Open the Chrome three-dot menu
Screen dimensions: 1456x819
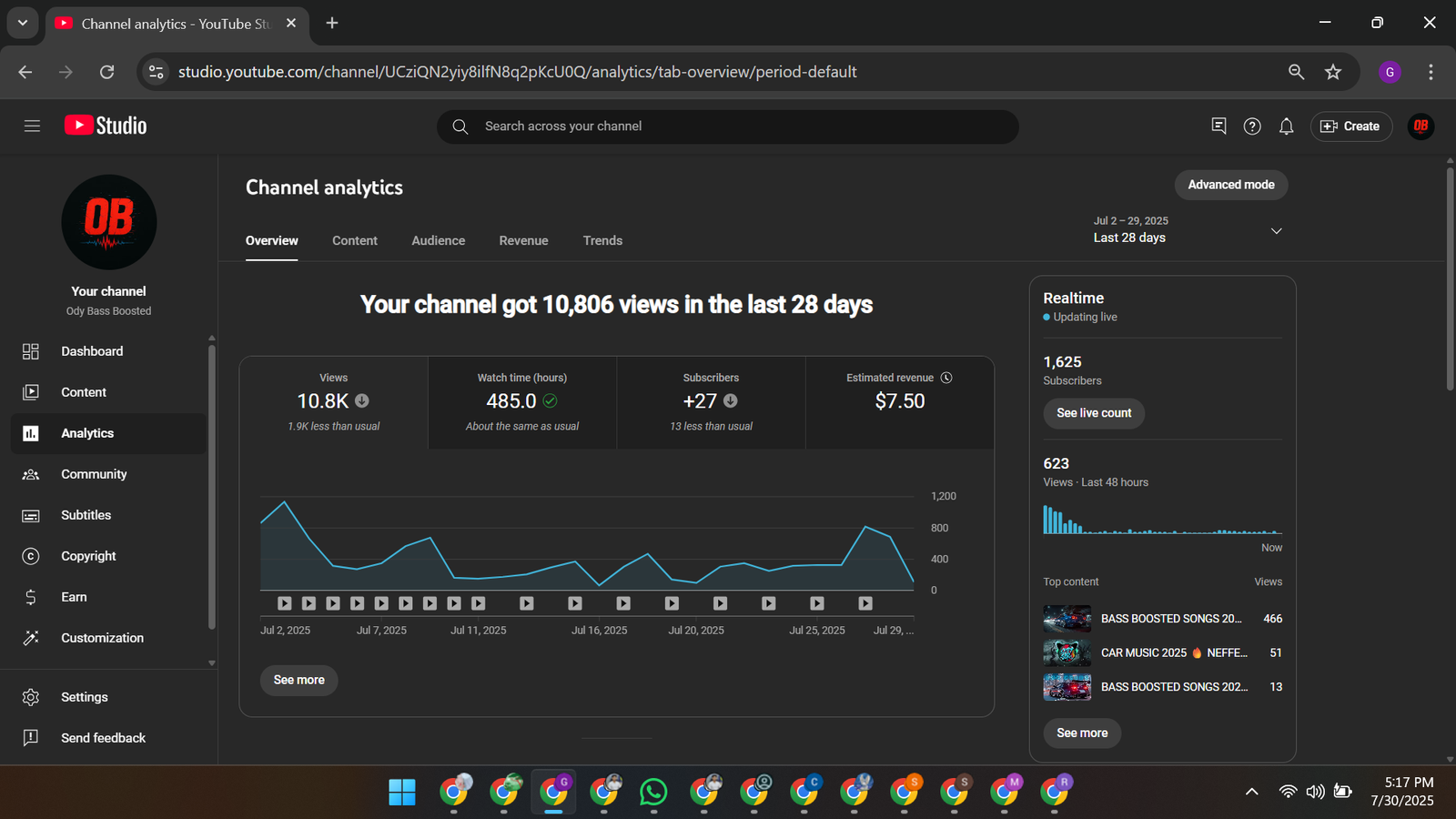pyautogui.click(x=1431, y=72)
